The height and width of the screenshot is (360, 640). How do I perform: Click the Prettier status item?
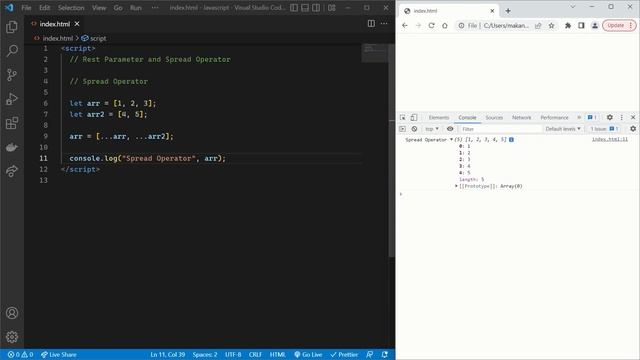(x=344, y=355)
